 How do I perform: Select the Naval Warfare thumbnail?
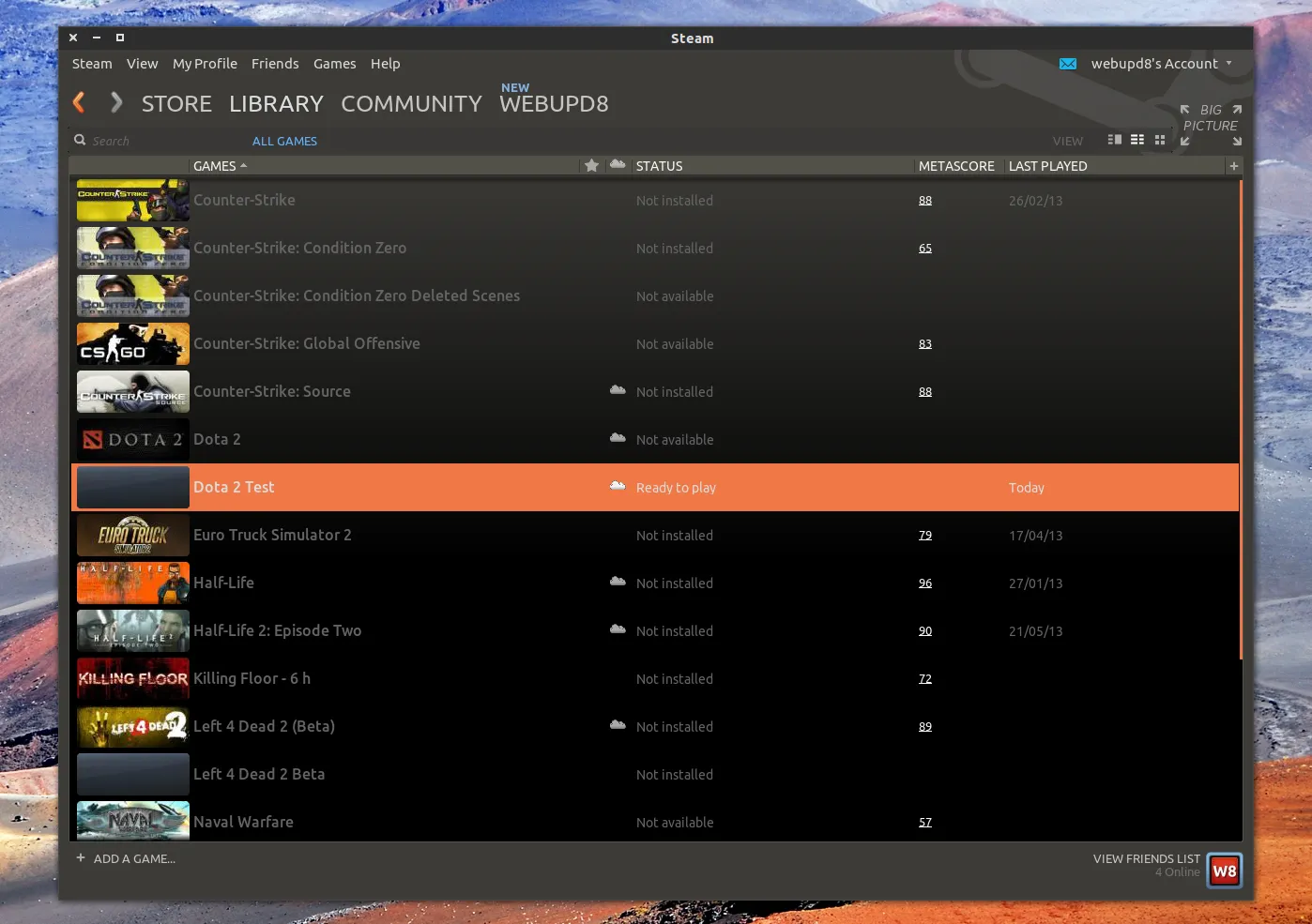click(x=133, y=821)
